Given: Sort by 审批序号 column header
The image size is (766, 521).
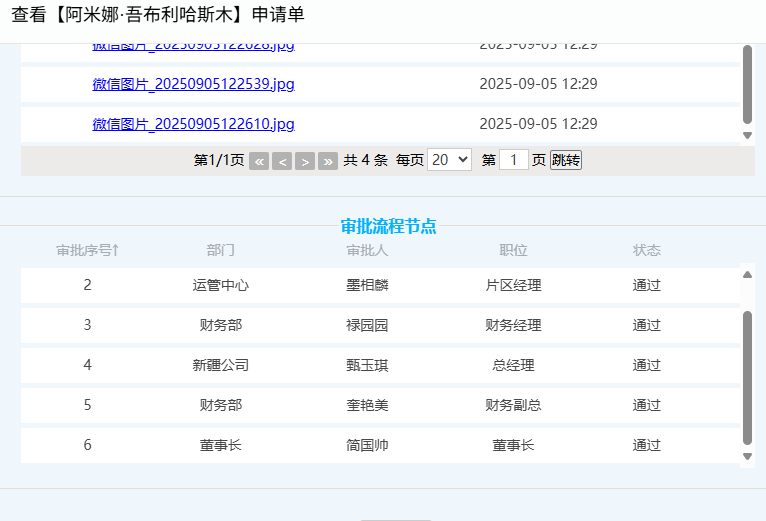Looking at the screenshot, I should [x=87, y=250].
